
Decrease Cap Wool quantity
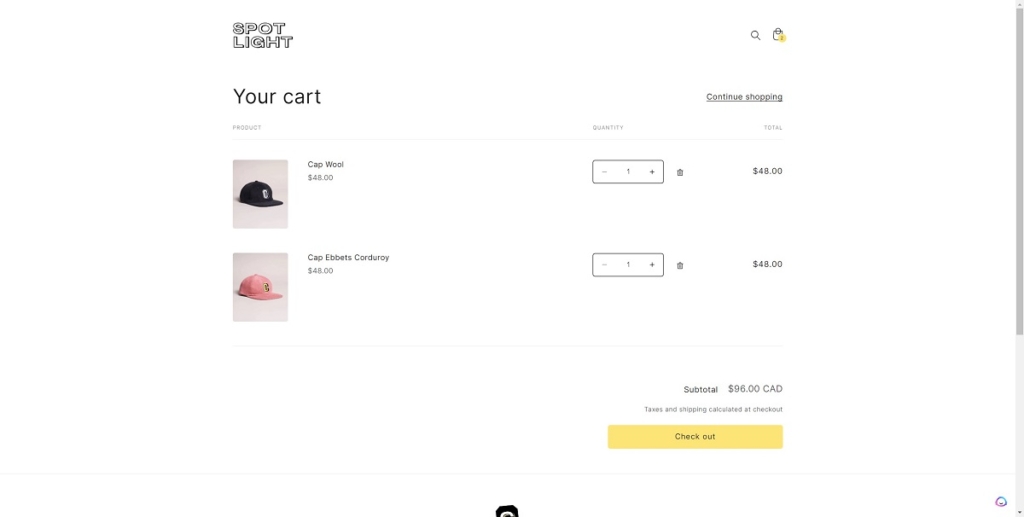pos(604,172)
